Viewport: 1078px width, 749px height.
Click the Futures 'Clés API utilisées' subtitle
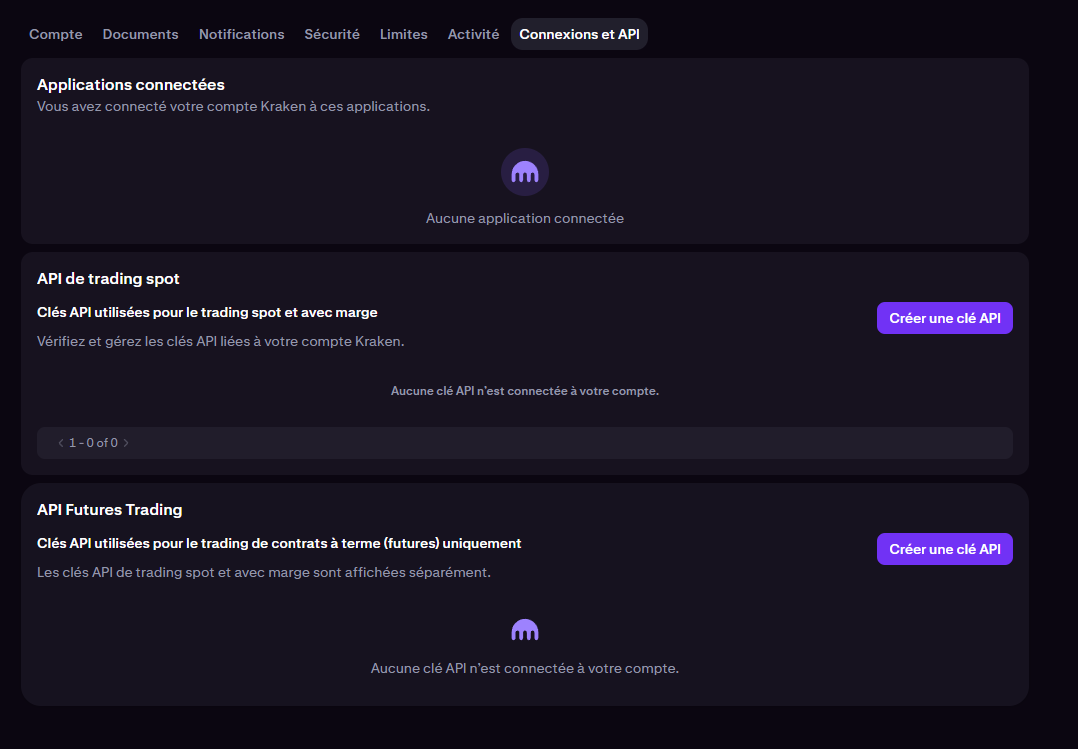click(x=279, y=543)
